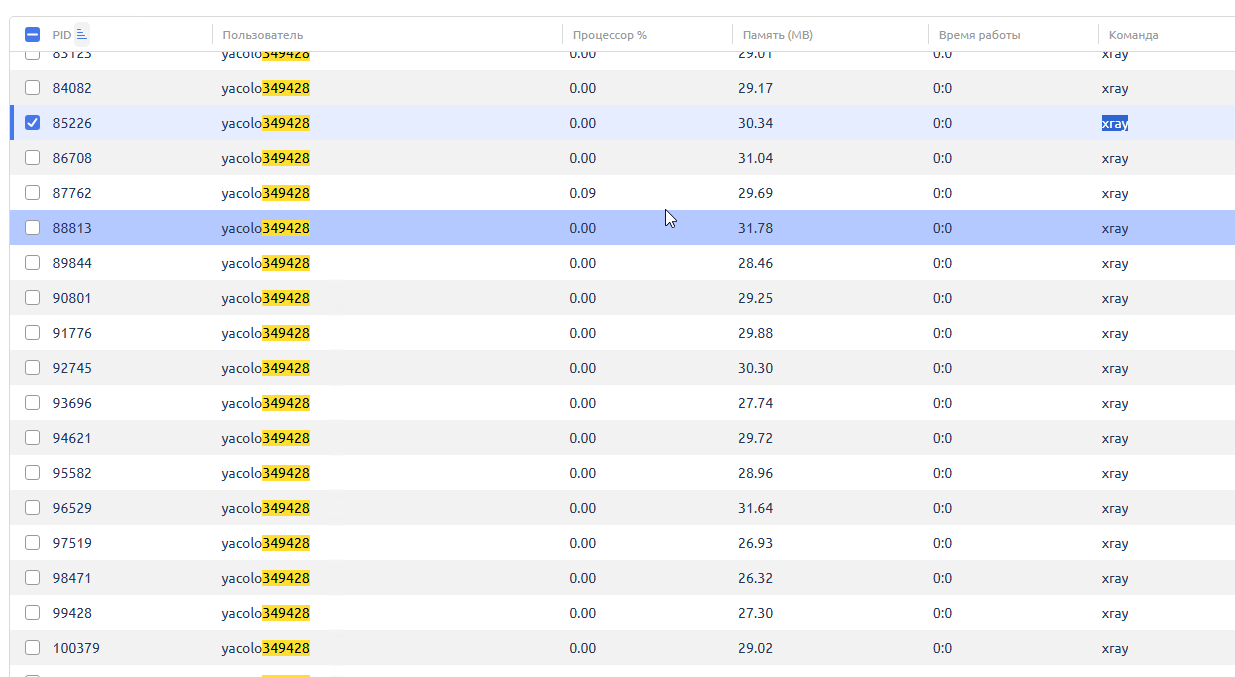
Task: Check the box for PID 88813
Action: [x=32, y=228]
